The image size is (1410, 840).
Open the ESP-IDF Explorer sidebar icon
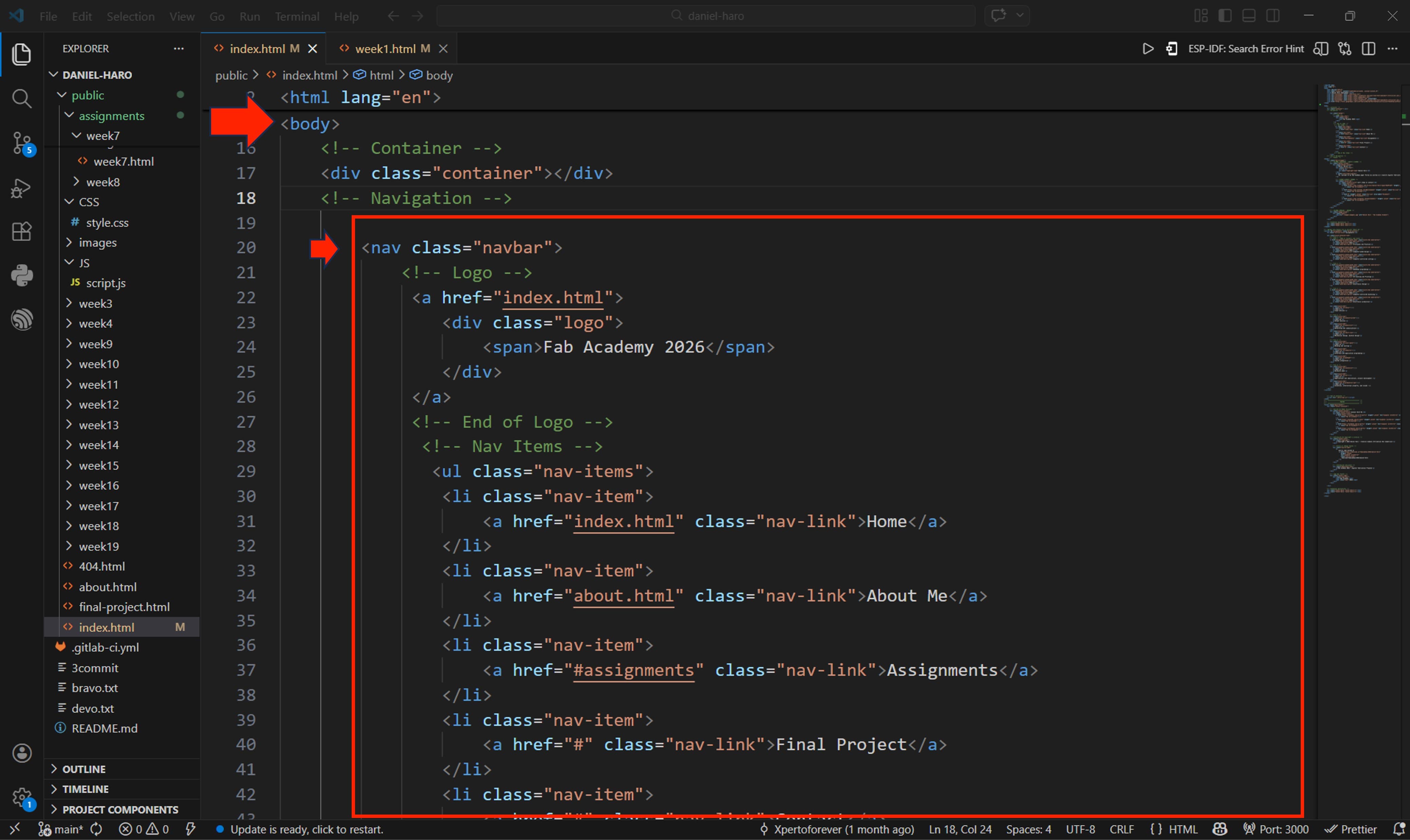pos(21,320)
